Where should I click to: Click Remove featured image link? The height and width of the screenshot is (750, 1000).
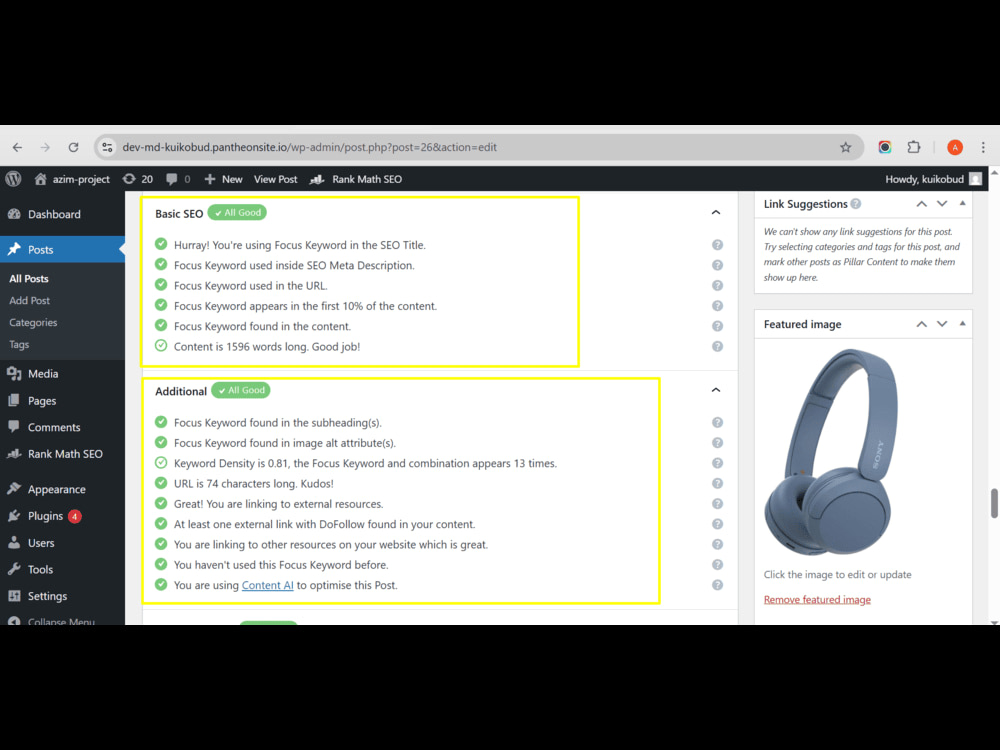817,599
